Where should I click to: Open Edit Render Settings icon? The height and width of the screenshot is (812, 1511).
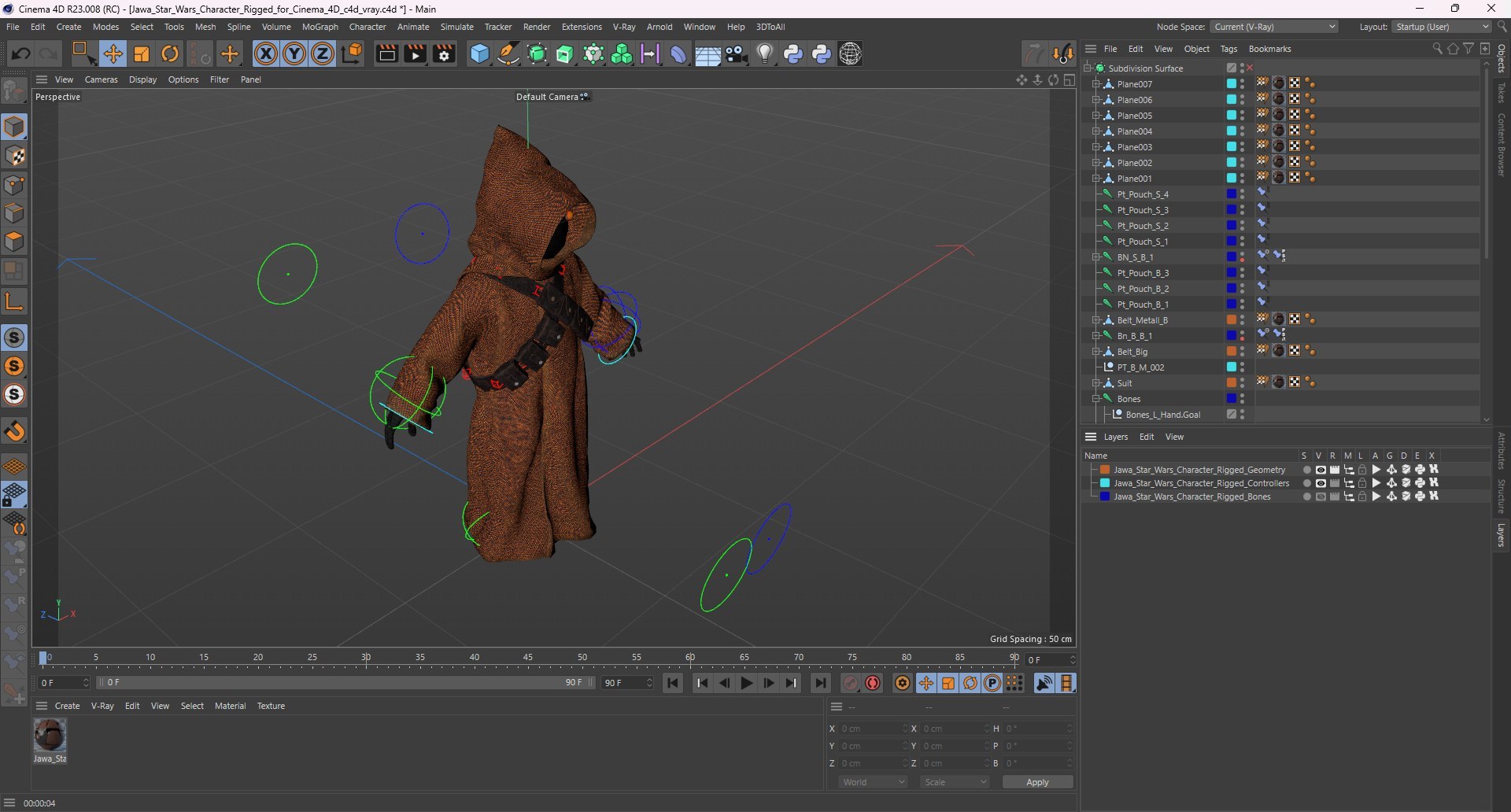[444, 54]
